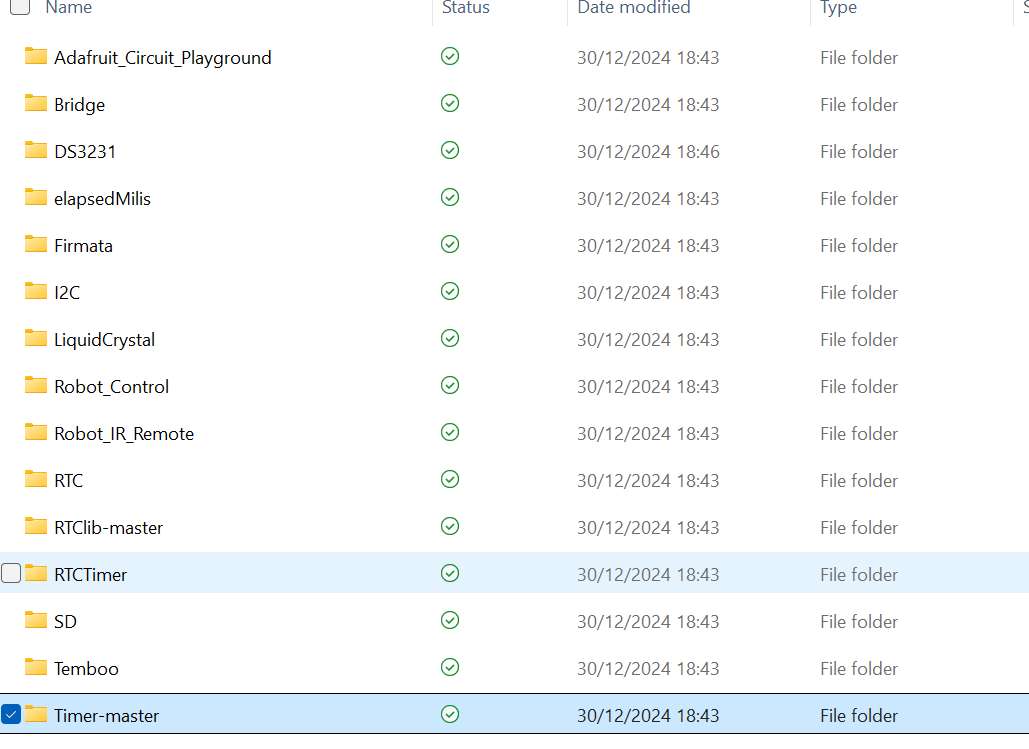1029x749 pixels.
Task: Click the sync status checkmark for I2C
Action: coord(450,291)
